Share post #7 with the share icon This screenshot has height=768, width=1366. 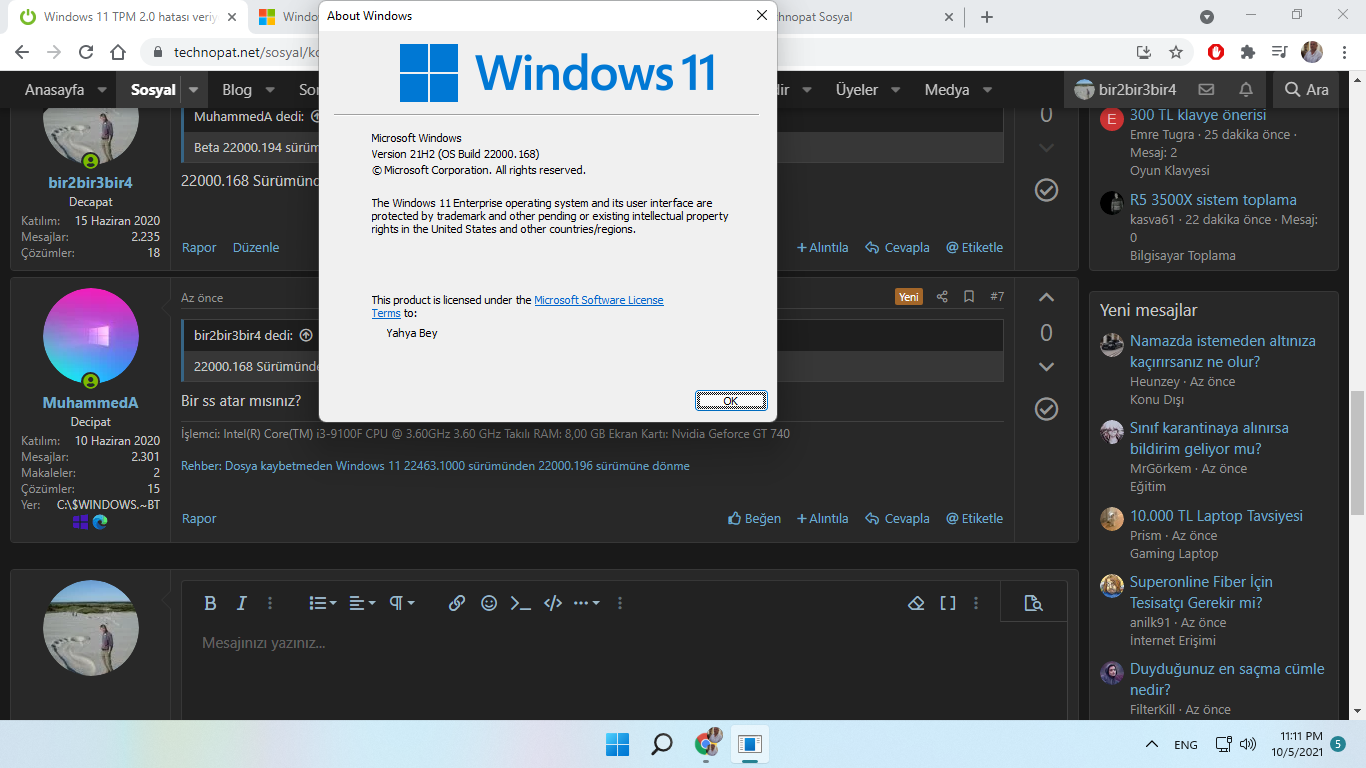pos(942,297)
